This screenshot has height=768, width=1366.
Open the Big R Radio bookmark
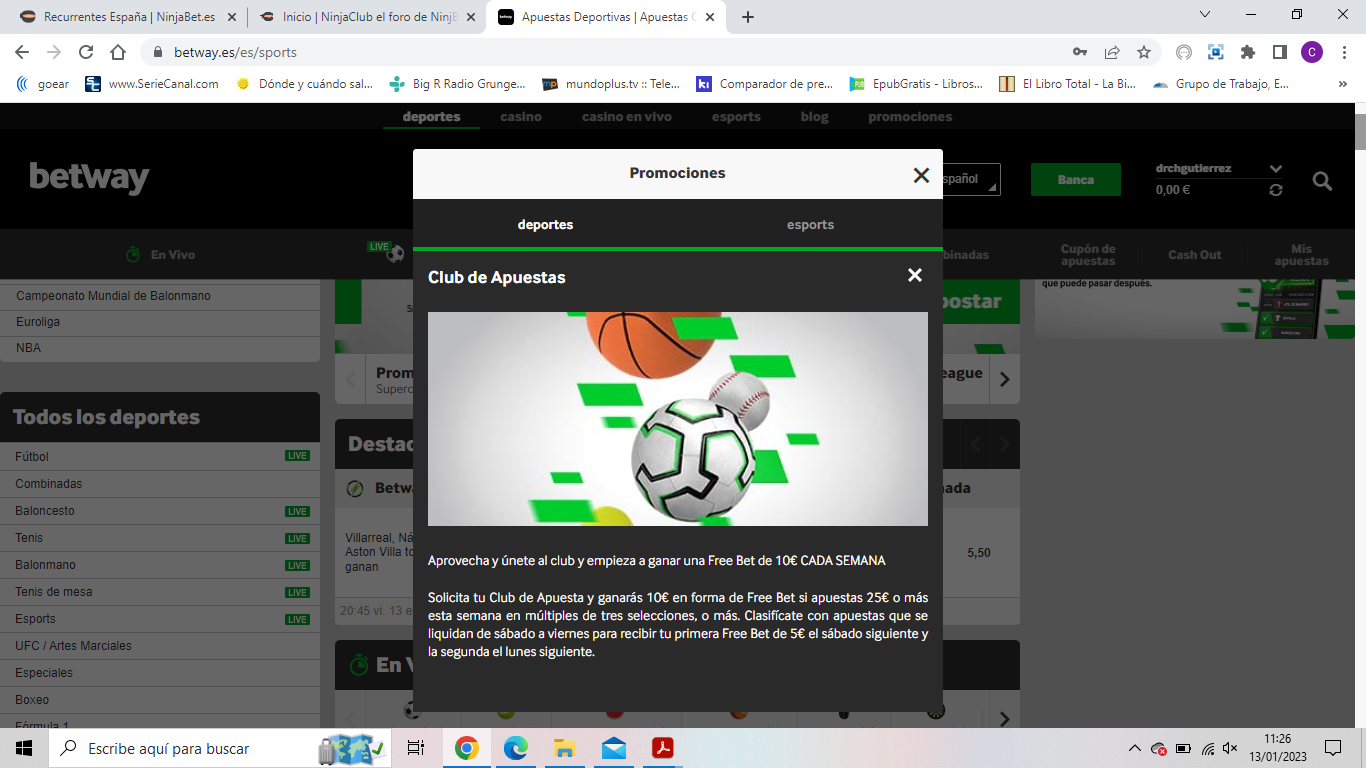click(459, 84)
